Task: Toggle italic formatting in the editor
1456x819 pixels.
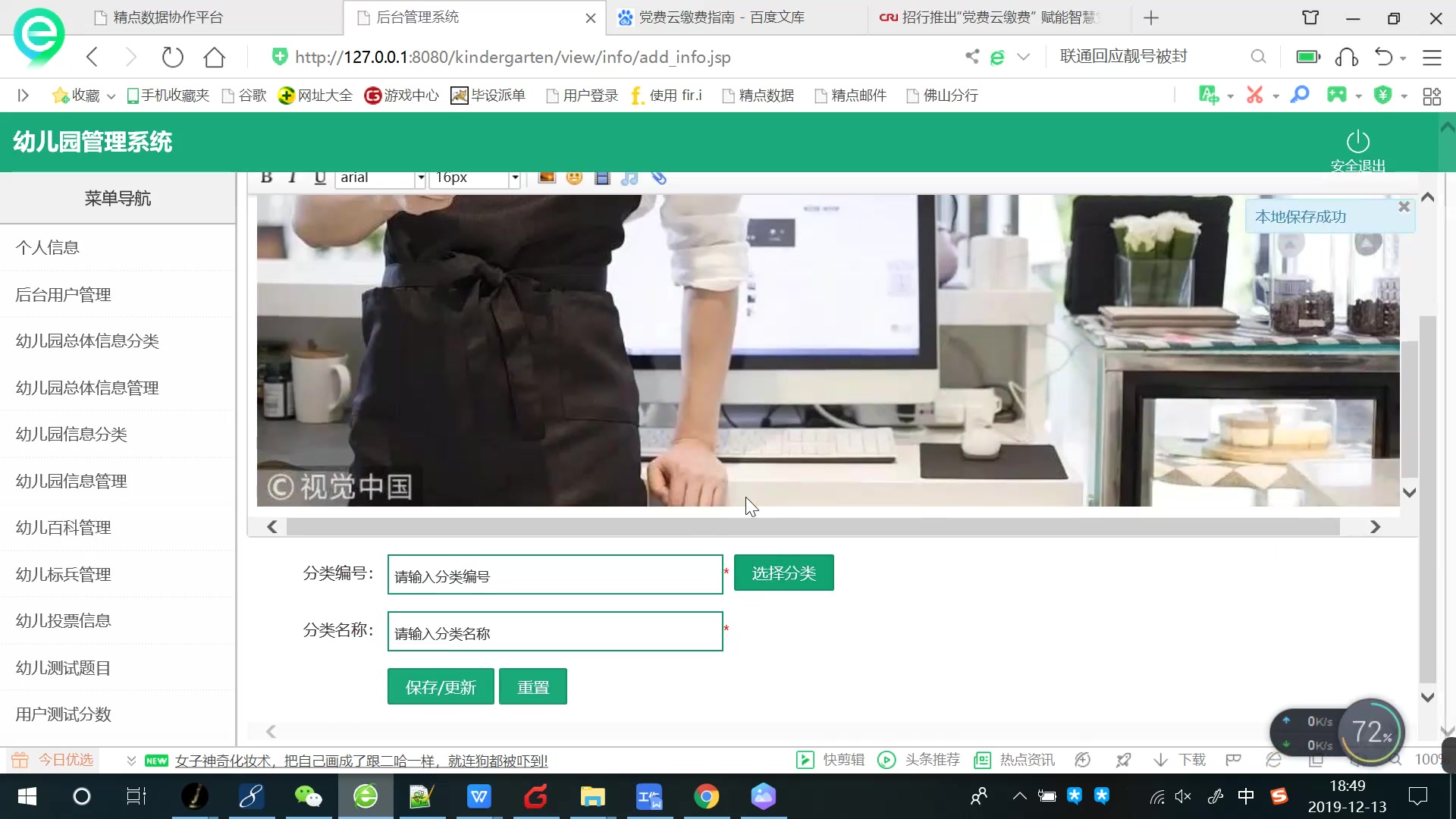Action: point(292,177)
